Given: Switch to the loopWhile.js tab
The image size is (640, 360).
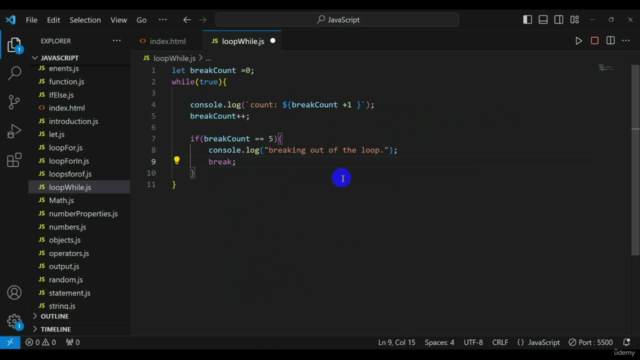Looking at the screenshot, I should pos(243,41).
